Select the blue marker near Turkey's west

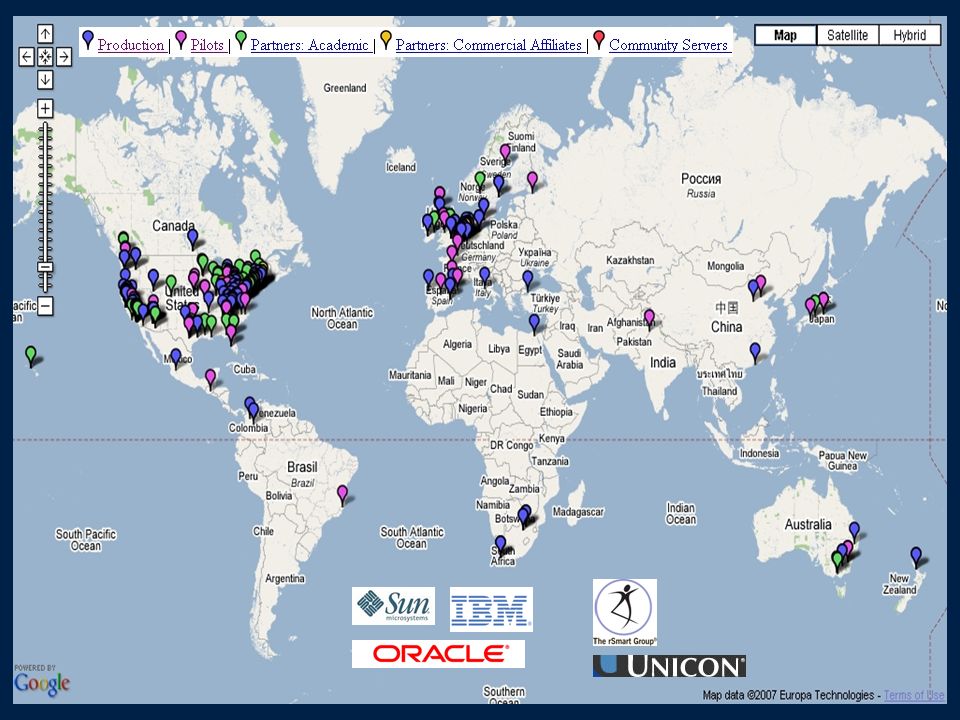pyautogui.click(x=528, y=279)
